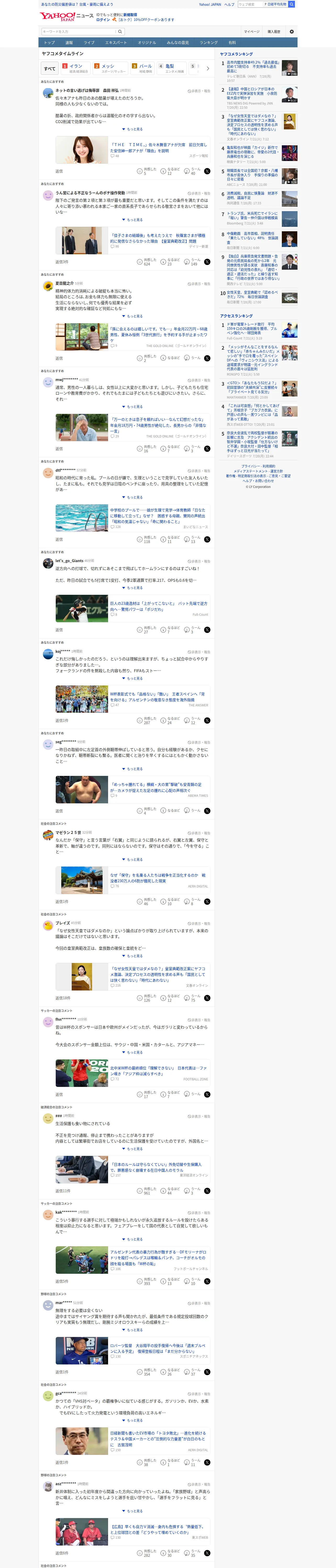The image size is (336, 1568).
Task: Expand もっと見る under 森田 祥弘's comment
Action: point(132,129)
